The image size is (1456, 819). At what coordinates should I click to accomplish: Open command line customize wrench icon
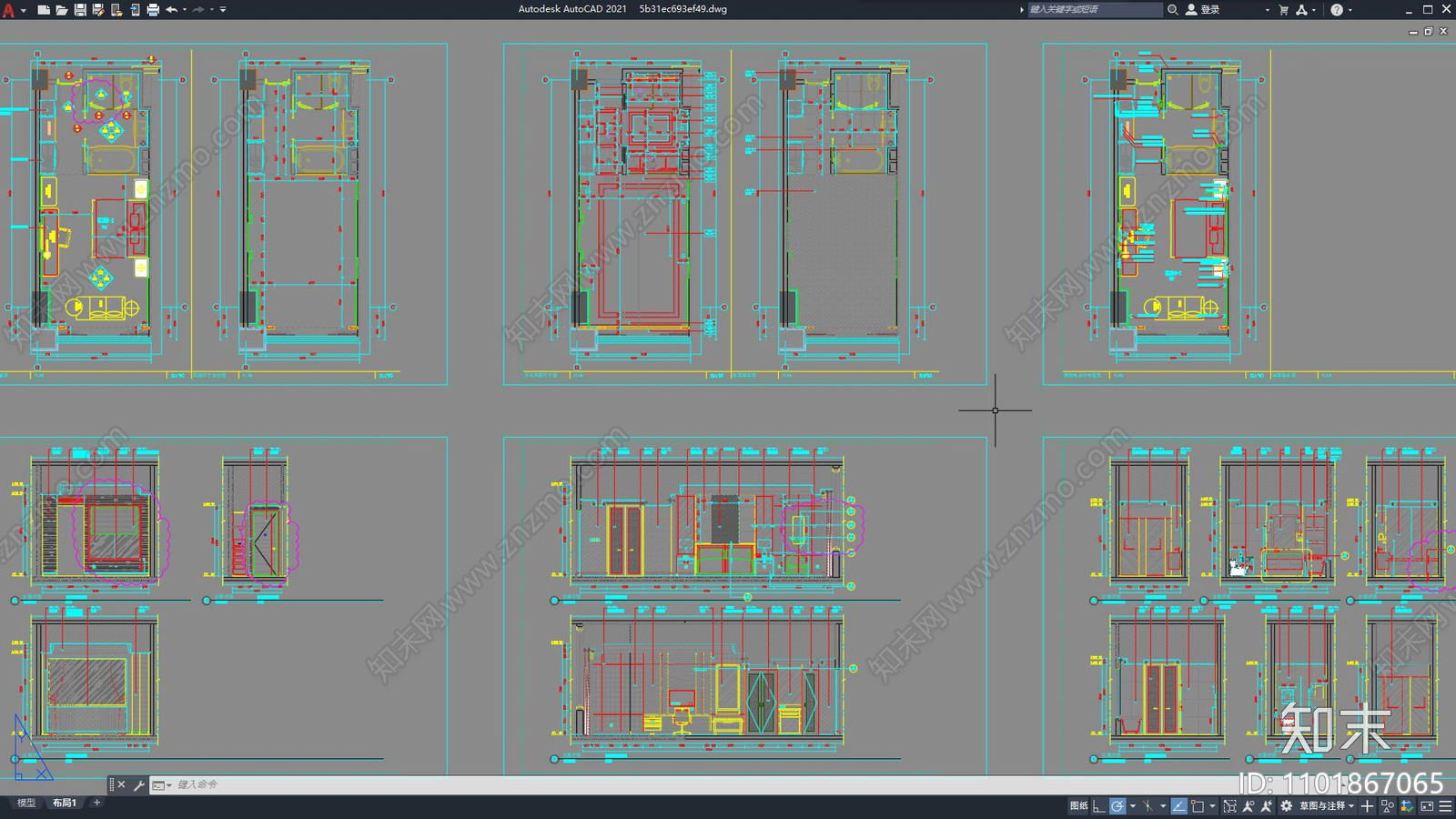tap(139, 784)
